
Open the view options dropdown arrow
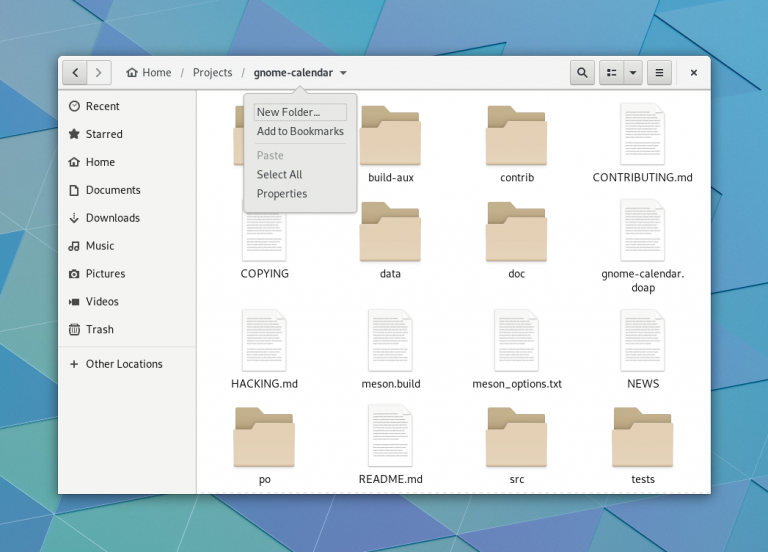point(633,73)
